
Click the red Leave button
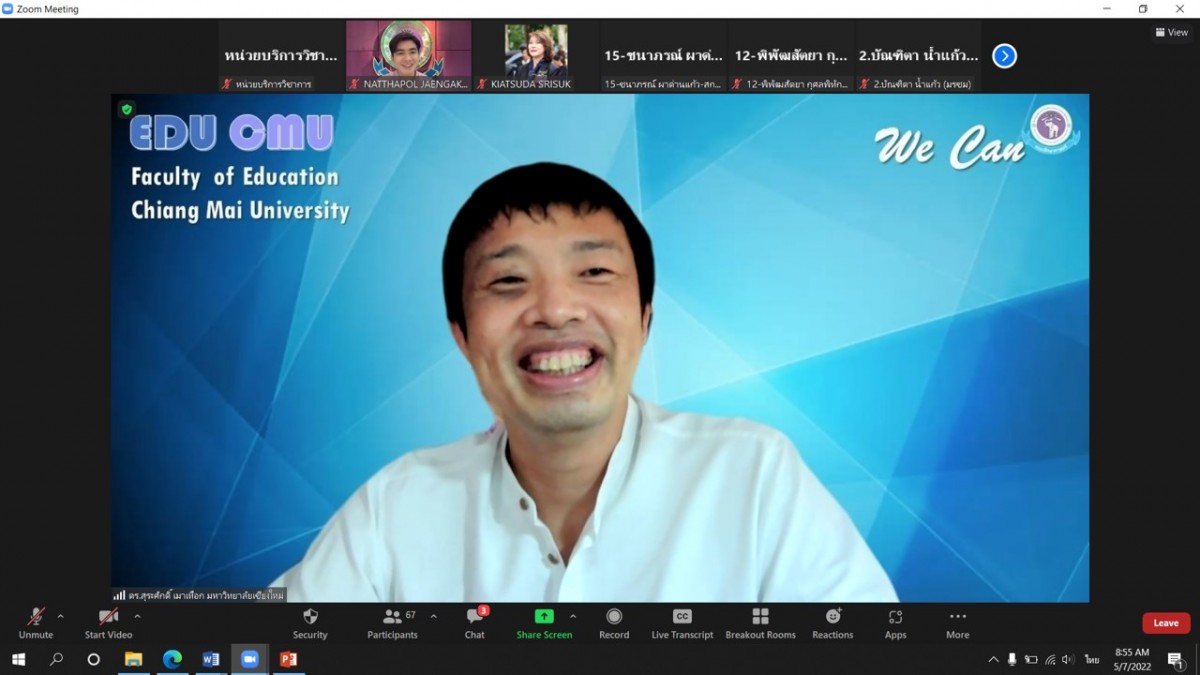tap(1165, 623)
